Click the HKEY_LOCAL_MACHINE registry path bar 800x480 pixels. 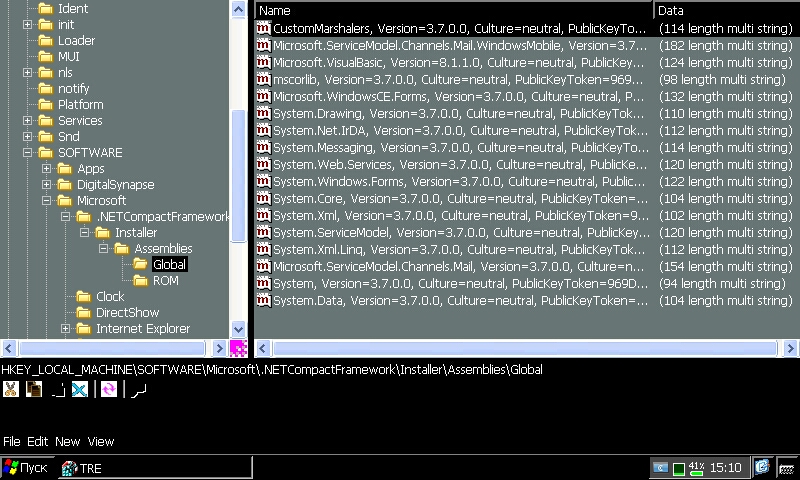272,369
